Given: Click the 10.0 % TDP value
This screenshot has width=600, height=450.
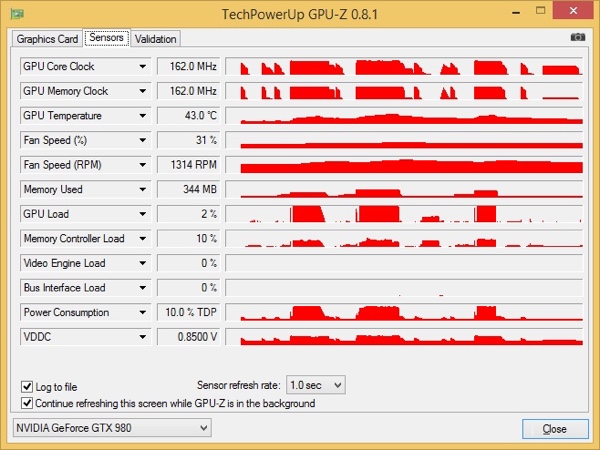Looking at the screenshot, I should point(189,312).
